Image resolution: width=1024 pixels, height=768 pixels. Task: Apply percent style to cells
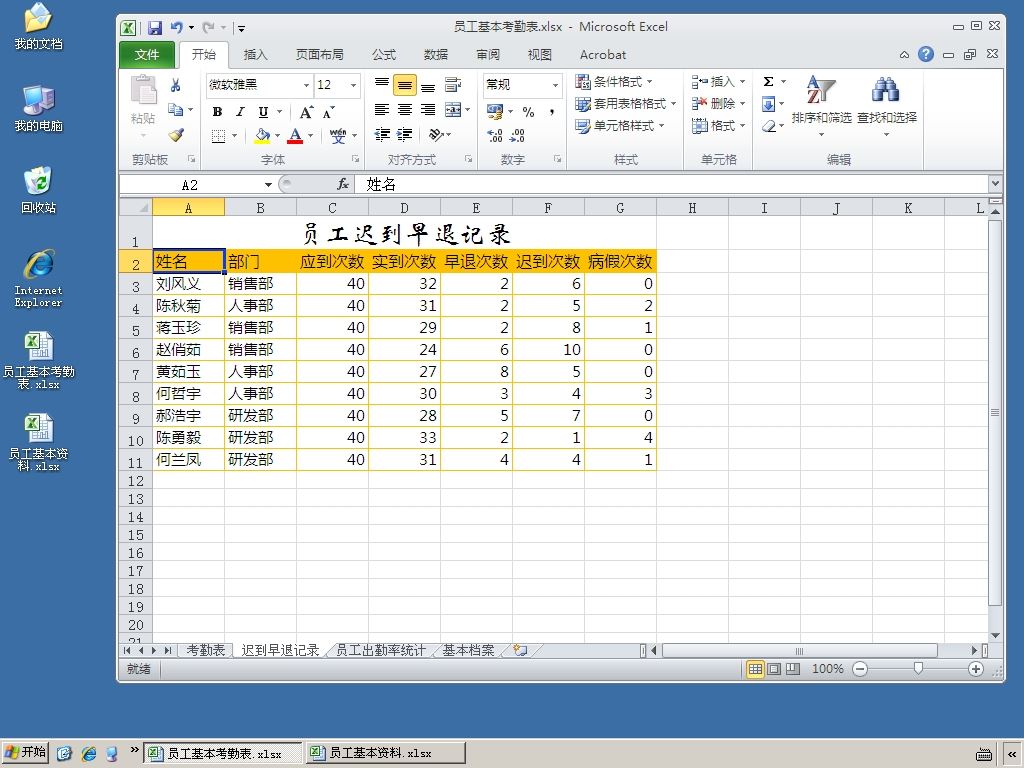click(528, 112)
